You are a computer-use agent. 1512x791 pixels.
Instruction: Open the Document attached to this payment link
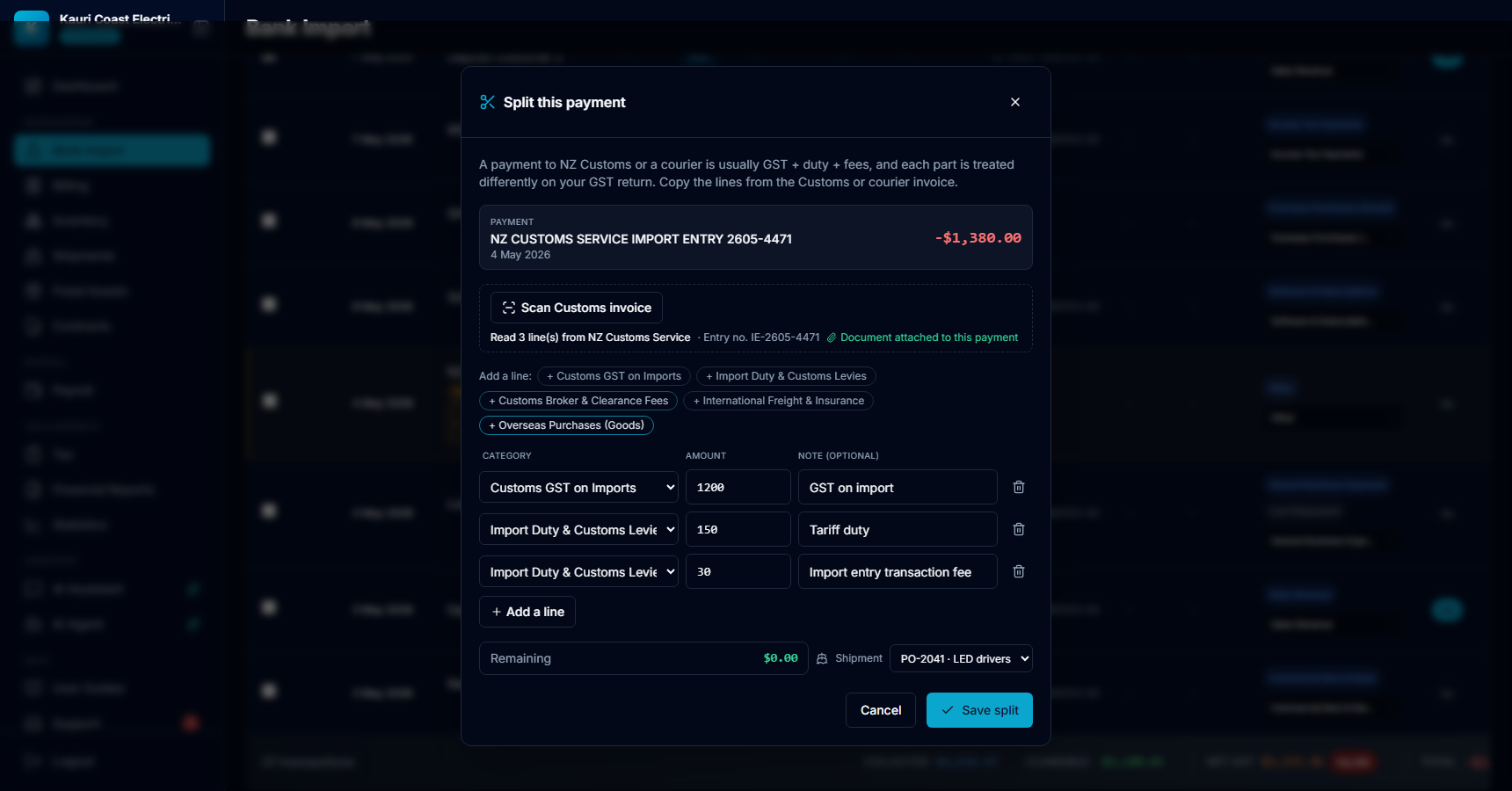[922, 337]
